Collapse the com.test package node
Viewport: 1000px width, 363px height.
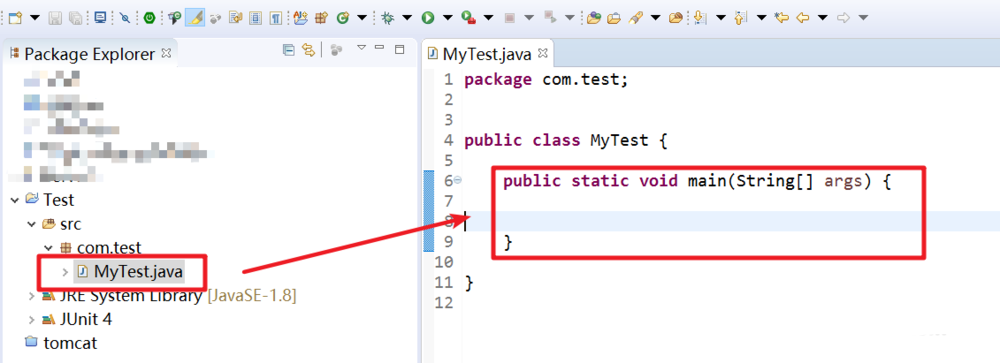click(x=48, y=248)
